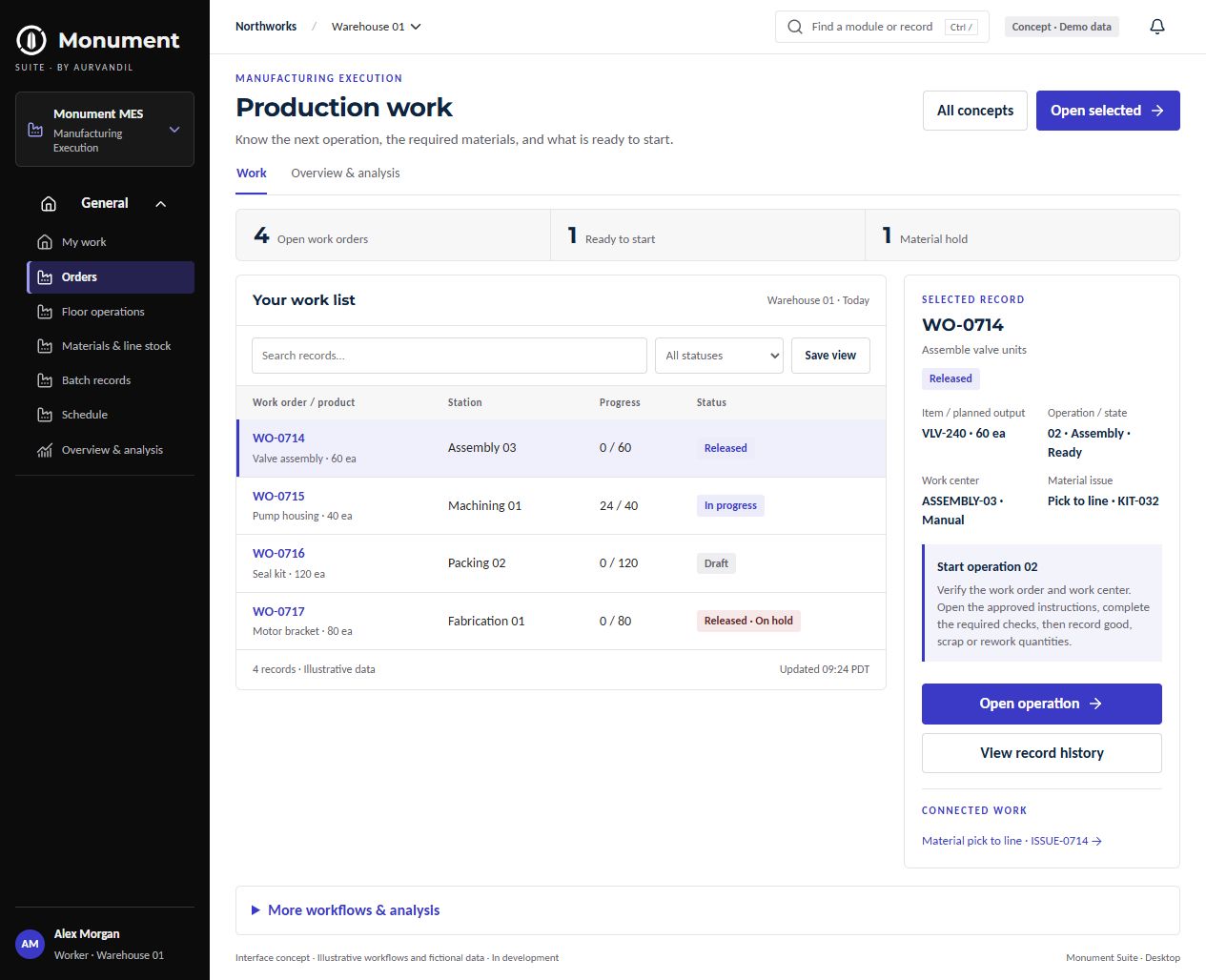Click the Monument logo icon
1206x980 pixels.
tap(31, 40)
